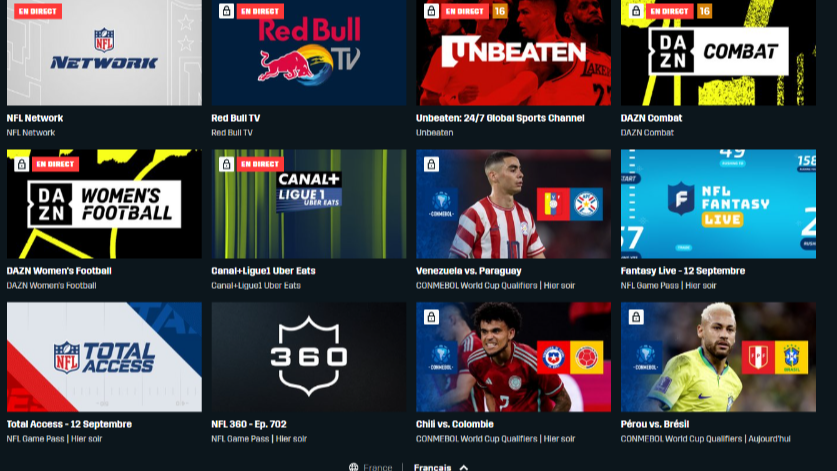
Task: Open Fantasy Live - 12 Septembre title
Action: tap(683, 271)
